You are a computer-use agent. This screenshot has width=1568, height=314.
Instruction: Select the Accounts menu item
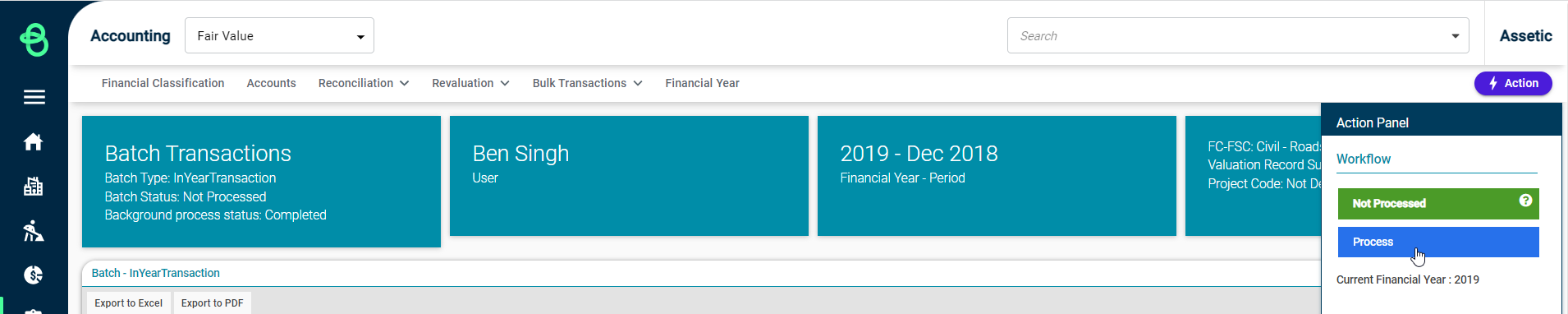click(271, 83)
